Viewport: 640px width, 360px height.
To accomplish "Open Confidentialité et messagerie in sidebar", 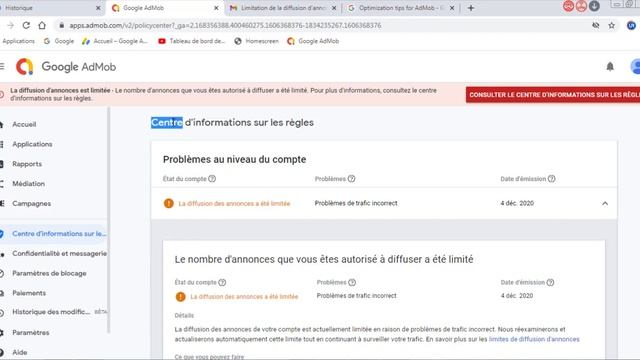I will tap(53, 253).
